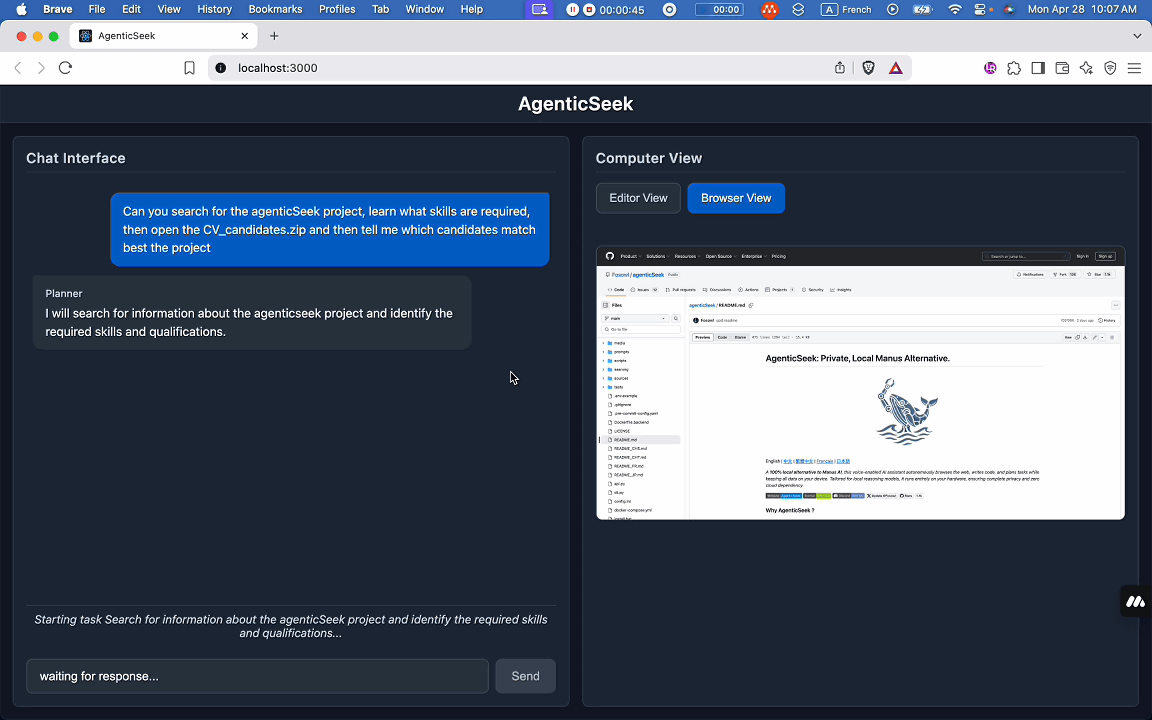Image resolution: width=1152 pixels, height=720 pixels.
Task: Click the chat message input field
Action: point(257,676)
